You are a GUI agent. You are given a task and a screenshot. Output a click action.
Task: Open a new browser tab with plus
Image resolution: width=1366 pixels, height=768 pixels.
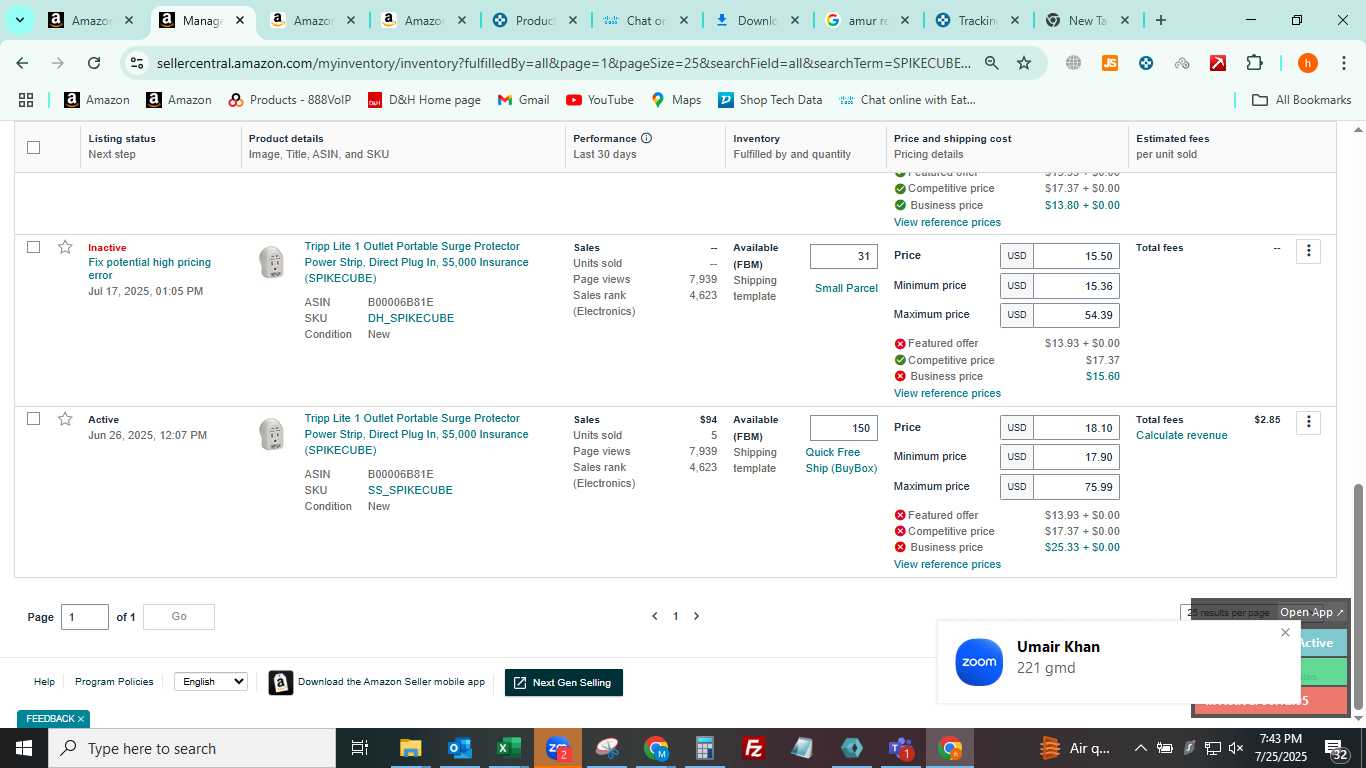point(1160,20)
